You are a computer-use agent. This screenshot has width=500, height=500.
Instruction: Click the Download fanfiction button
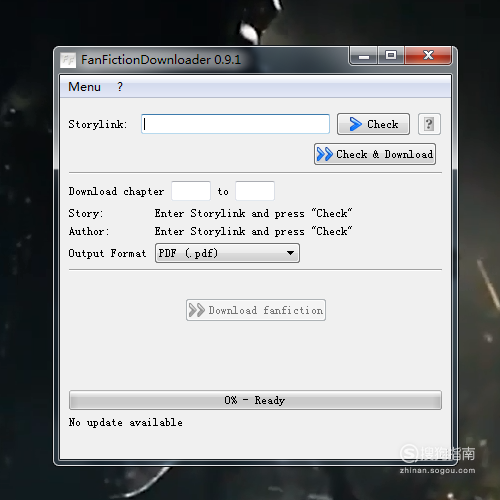click(256, 310)
